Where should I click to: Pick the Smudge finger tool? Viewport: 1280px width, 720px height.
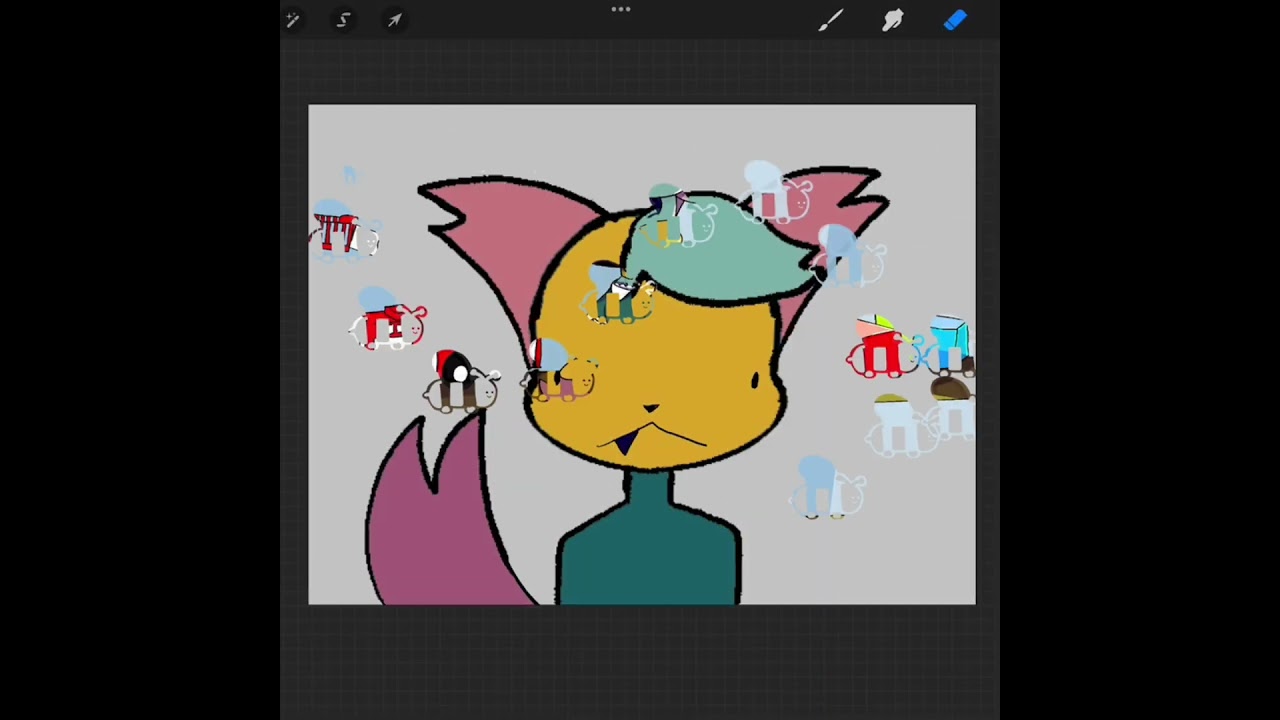click(x=893, y=20)
